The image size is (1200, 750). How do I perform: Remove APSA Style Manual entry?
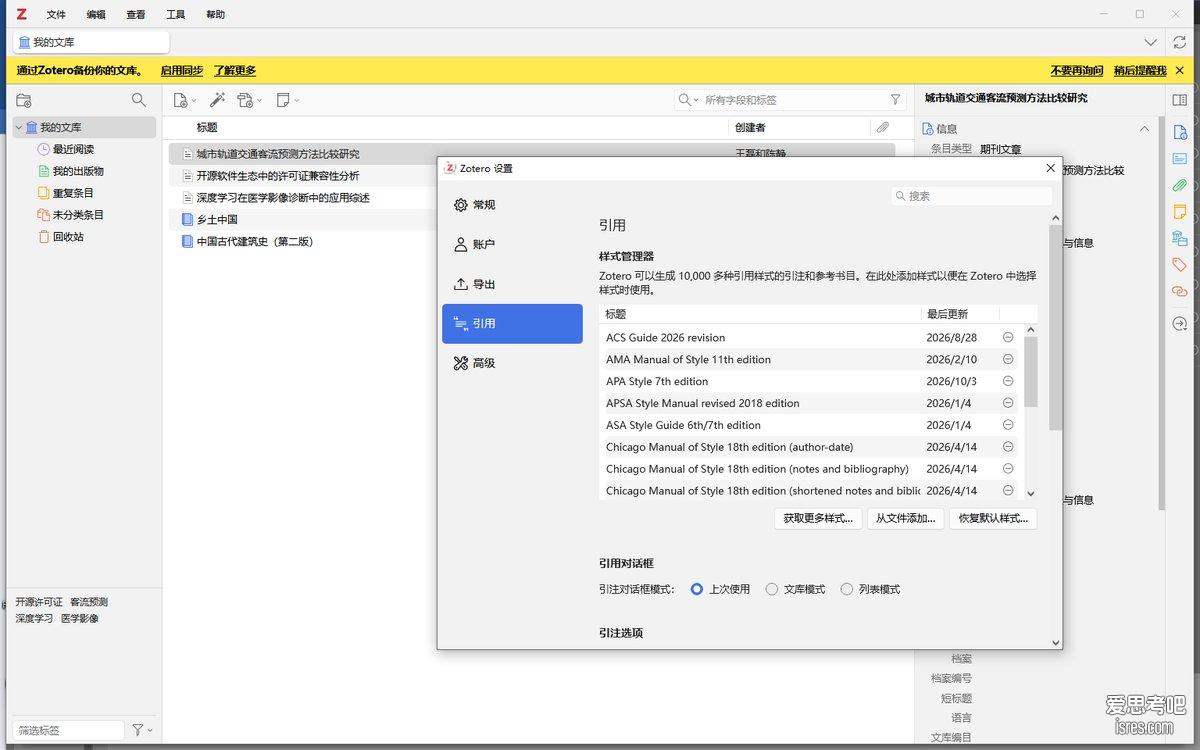(x=1008, y=403)
